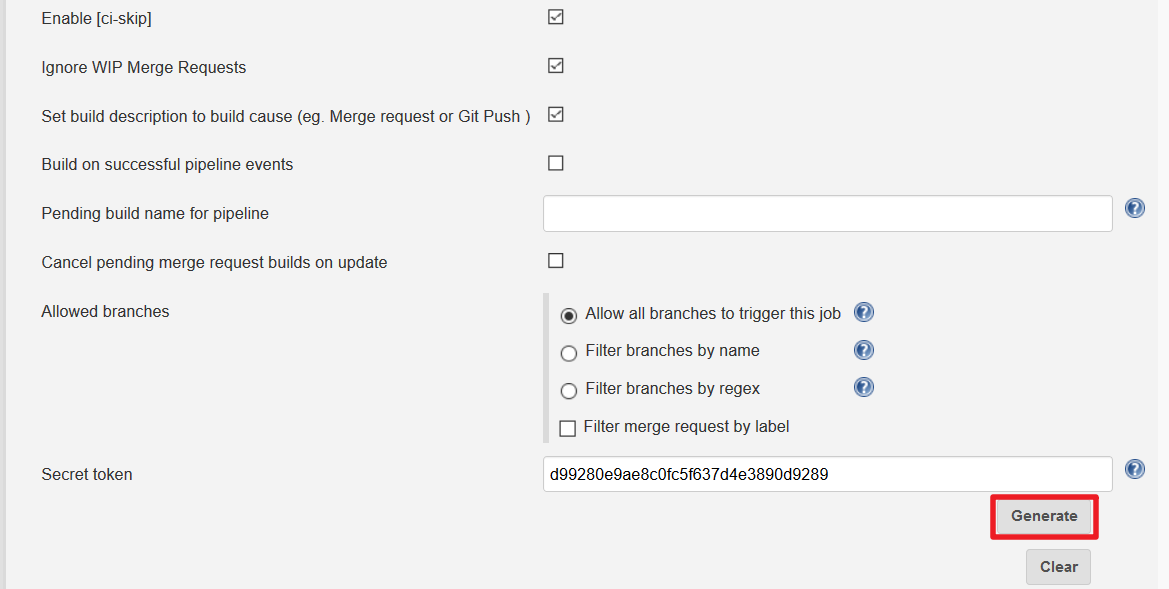Click help icon next to Filter branches by regex
The image size is (1169, 589).
864,387
